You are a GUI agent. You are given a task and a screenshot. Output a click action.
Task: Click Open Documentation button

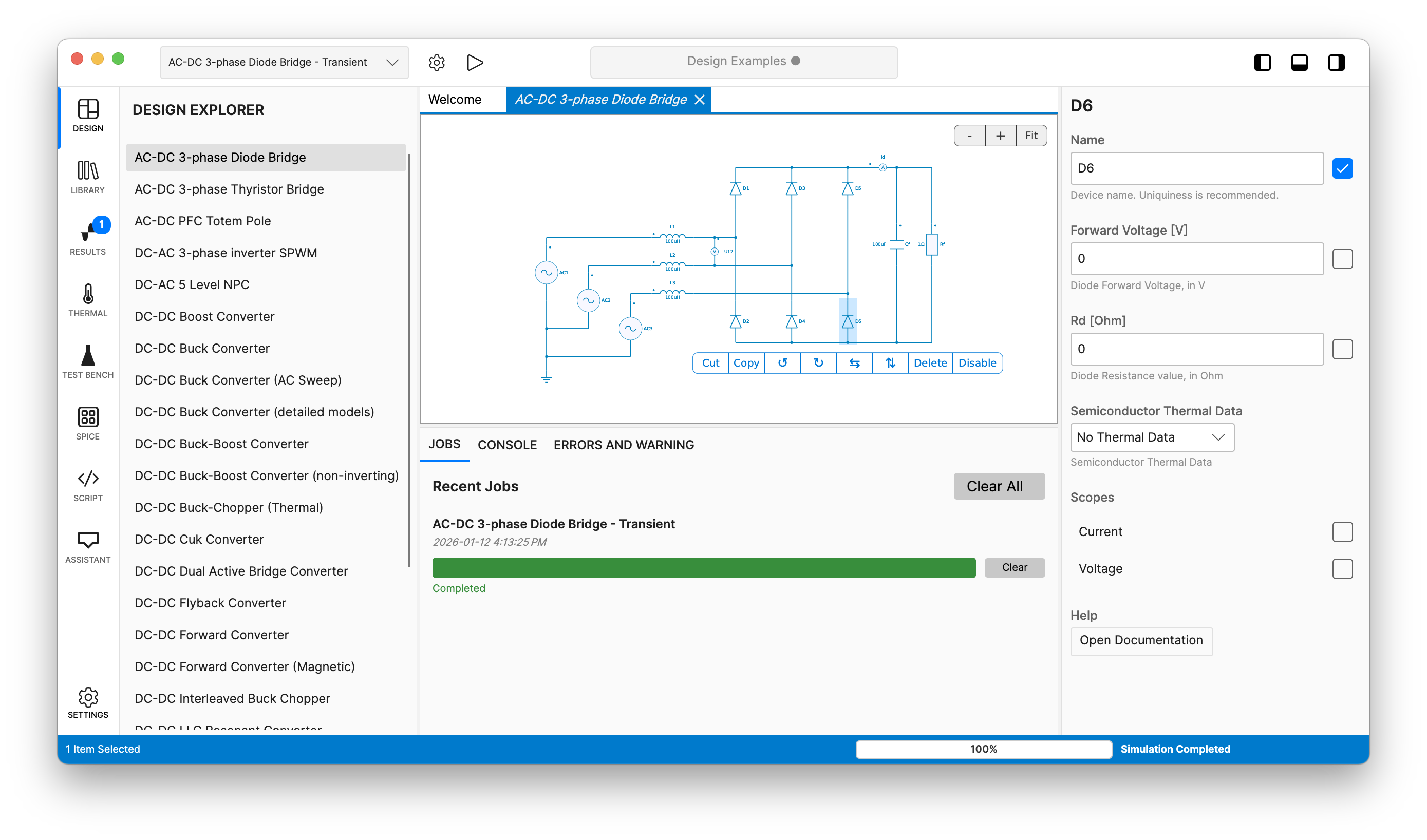click(1140, 640)
